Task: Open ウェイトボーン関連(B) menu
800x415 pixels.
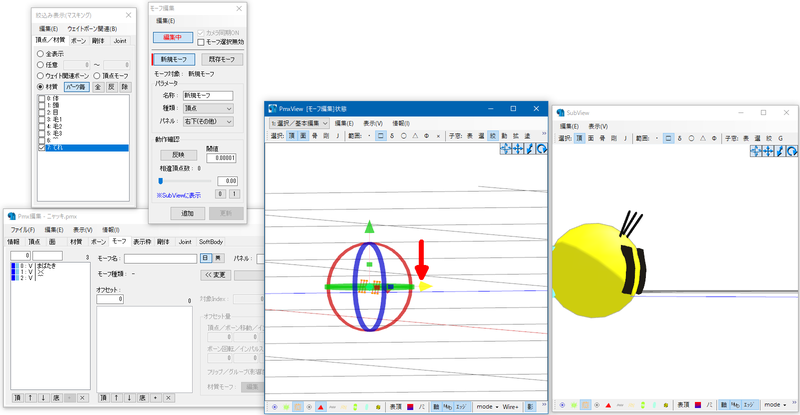Action: coord(92,29)
